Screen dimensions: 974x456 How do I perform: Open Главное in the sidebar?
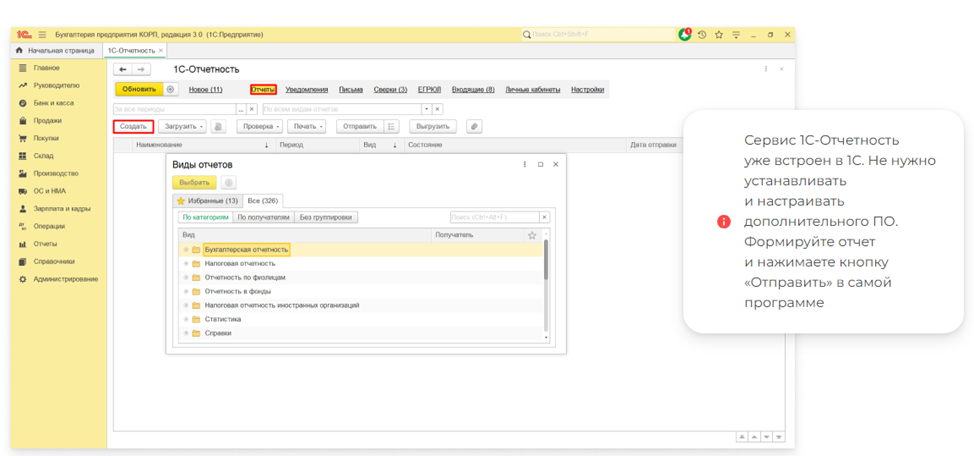(x=47, y=68)
